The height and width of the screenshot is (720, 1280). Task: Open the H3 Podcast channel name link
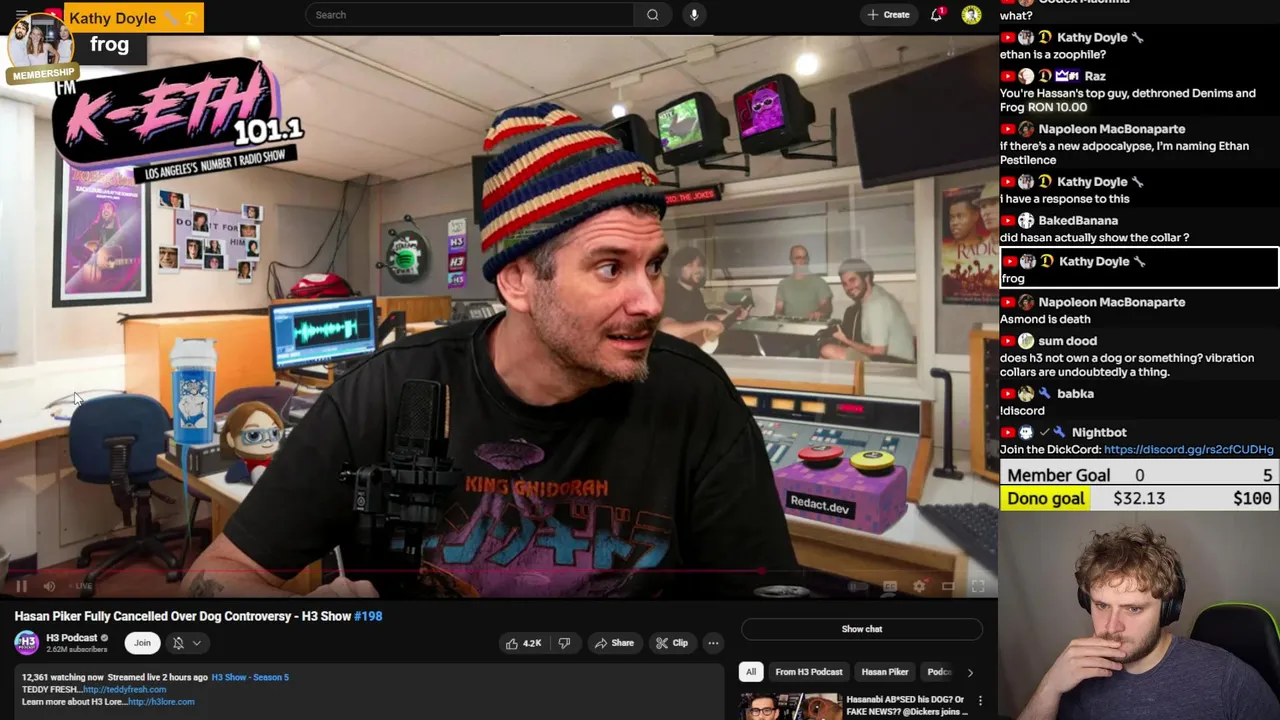point(72,637)
